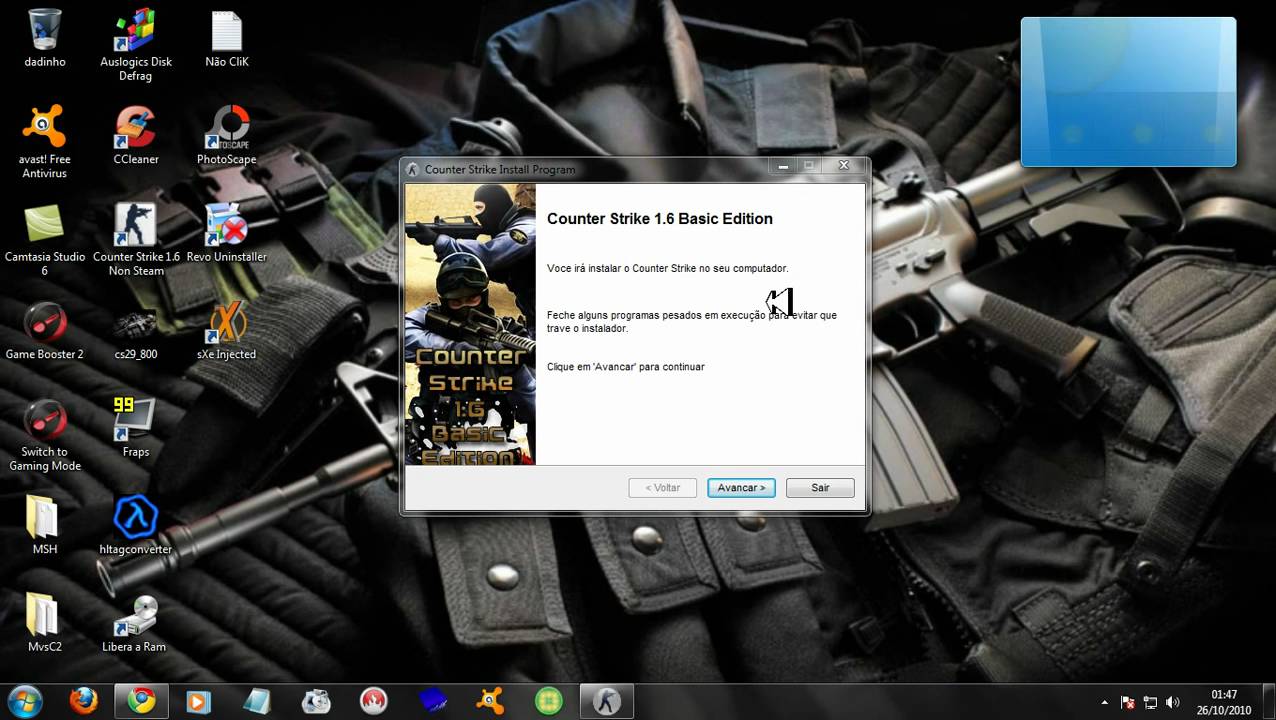The image size is (1276, 720).
Task: Click the Counter Strike installer banner image
Action: (x=470, y=324)
